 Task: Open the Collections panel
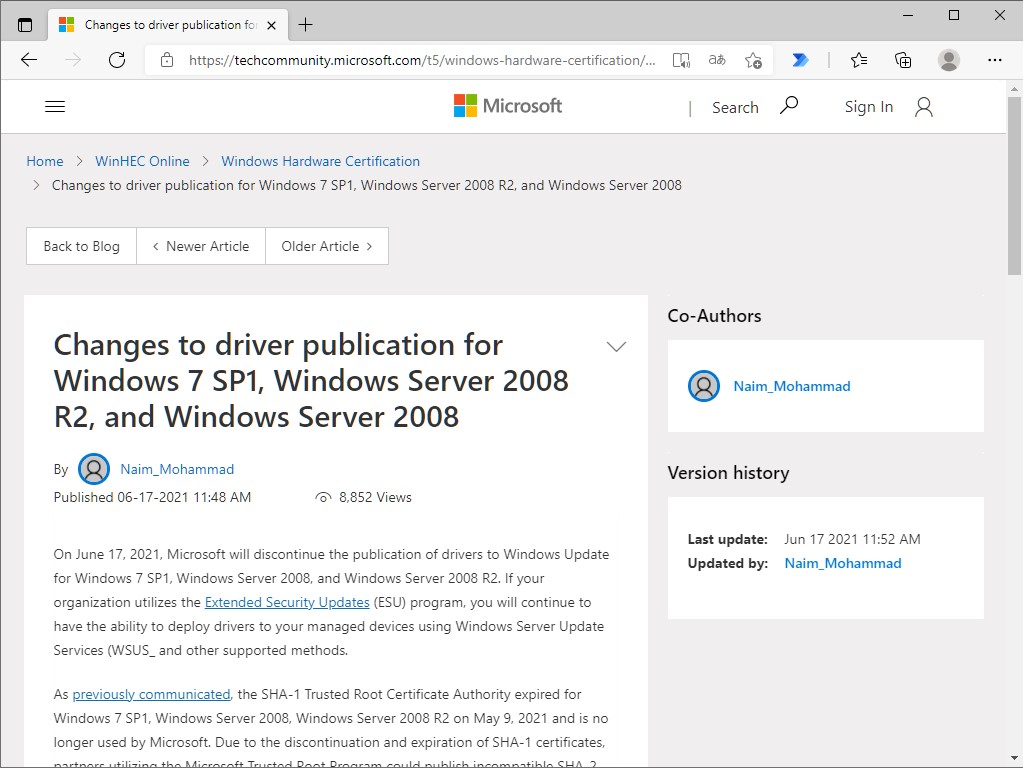(x=903, y=60)
